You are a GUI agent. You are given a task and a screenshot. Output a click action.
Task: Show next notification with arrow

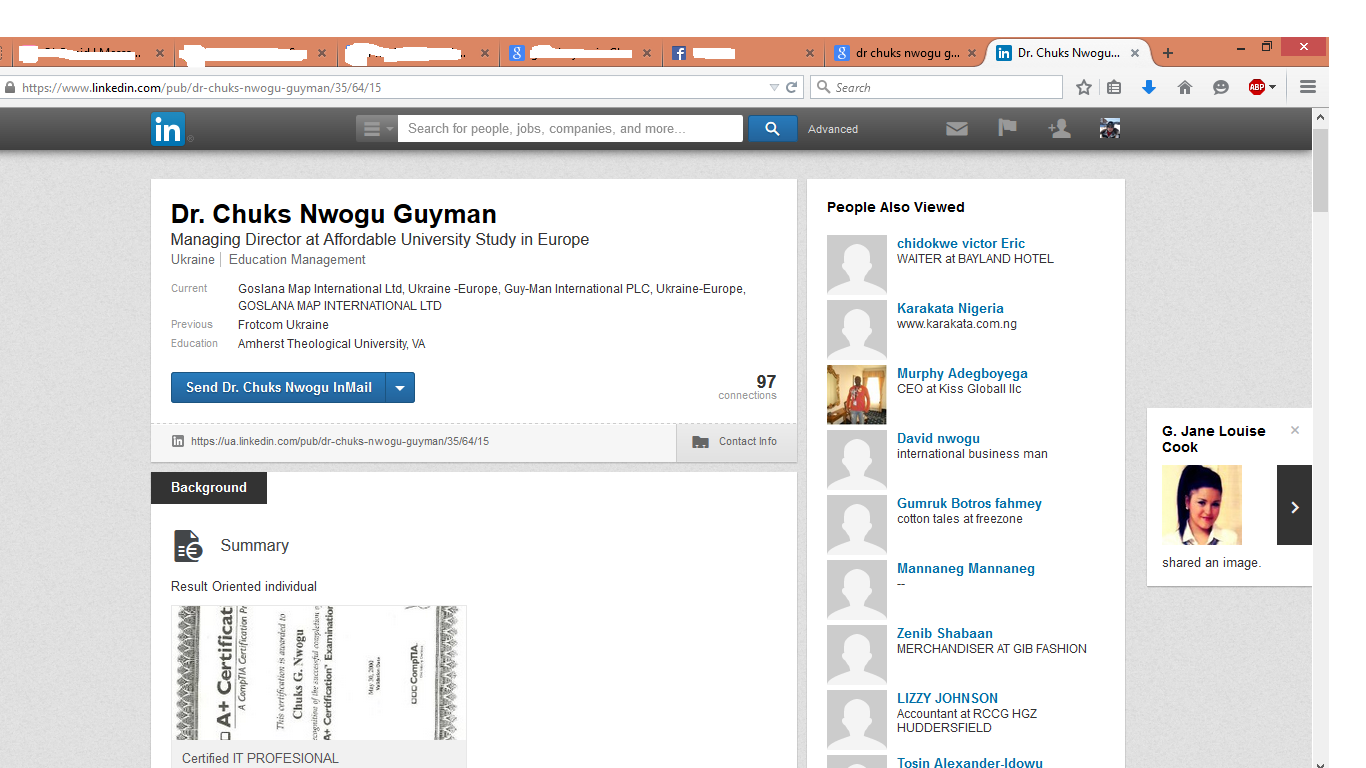pyautogui.click(x=1294, y=506)
